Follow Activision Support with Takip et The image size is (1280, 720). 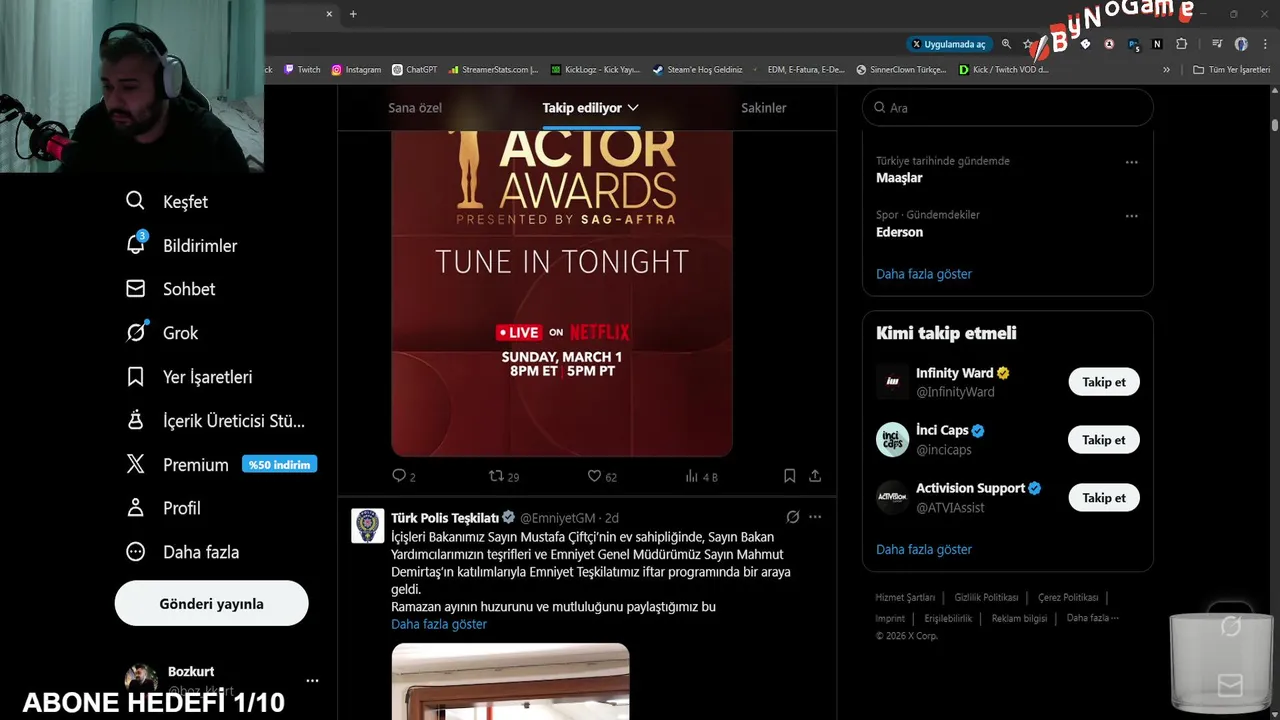[x=1104, y=498]
